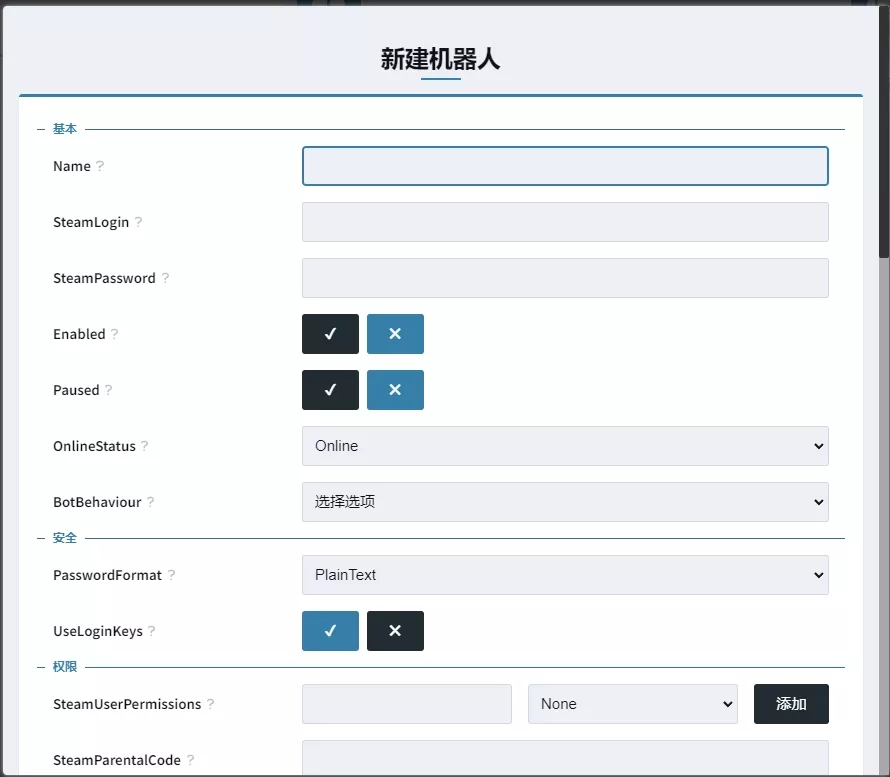Click into the SteamParentalCode text field
The width and height of the screenshot is (890, 777).
click(565, 758)
